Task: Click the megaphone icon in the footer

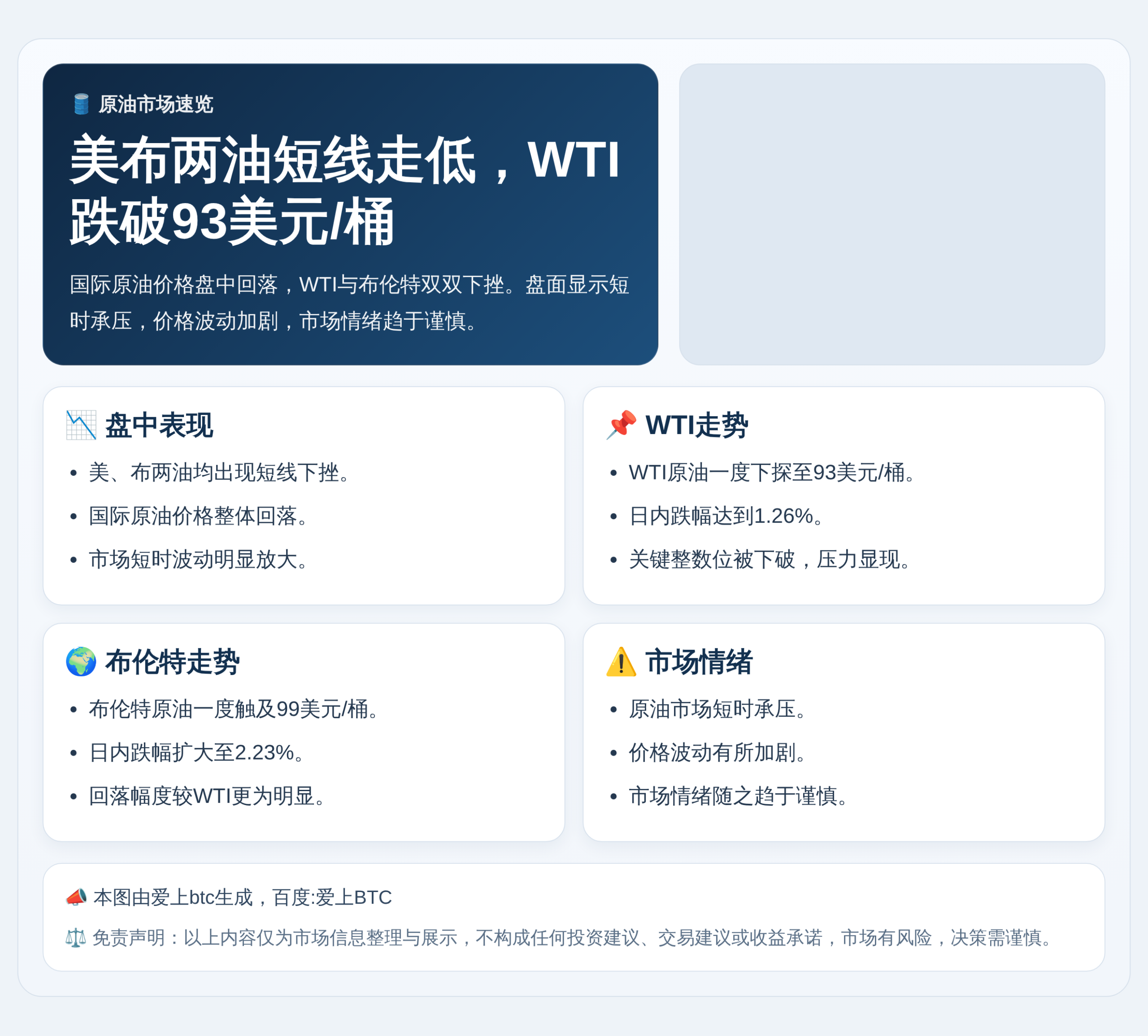Action: (x=76, y=897)
